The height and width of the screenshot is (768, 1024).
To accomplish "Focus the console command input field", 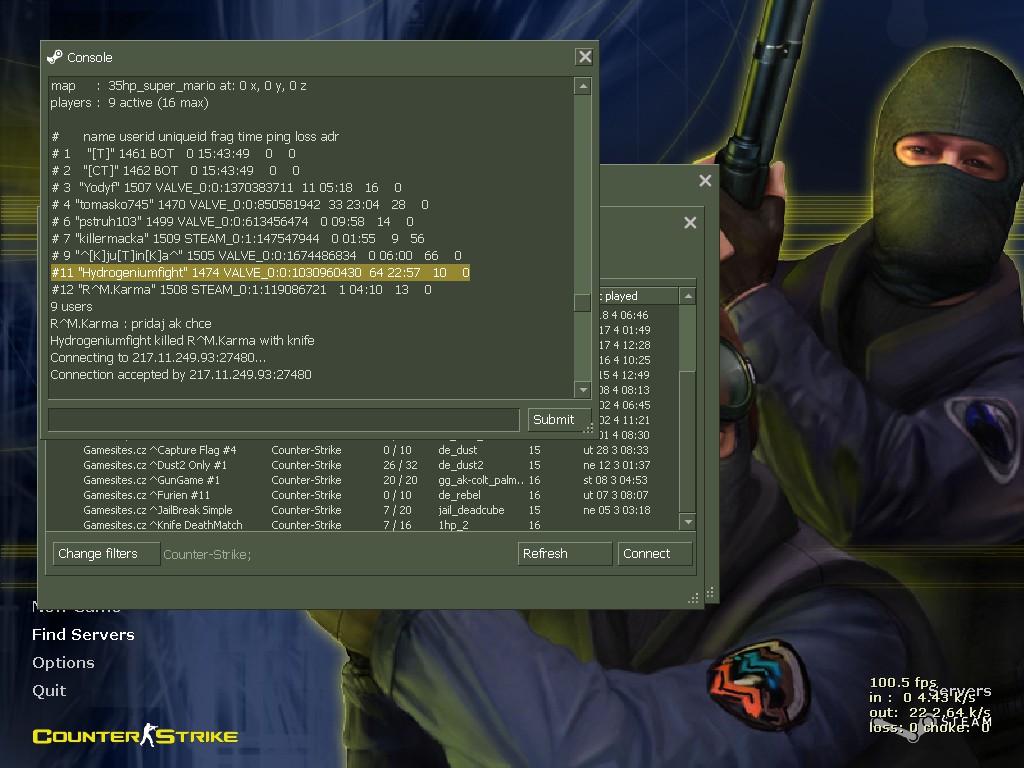I will coord(283,419).
